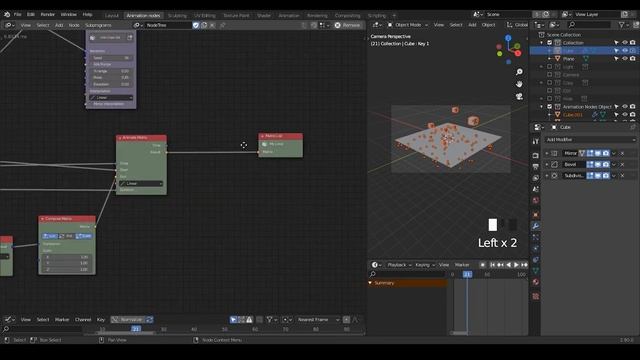The height and width of the screenshot is (360, 640).
Task: Toggle camera view icon in viewport
Action: pos(519,97)
